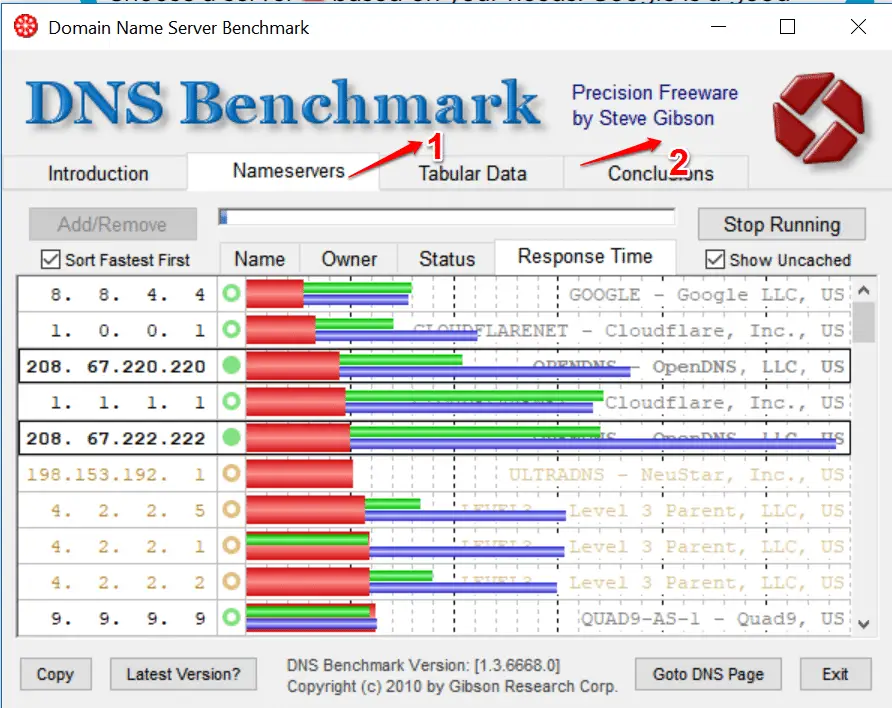
Task: Select the Name sub-tab
Action: coord(260,259)
